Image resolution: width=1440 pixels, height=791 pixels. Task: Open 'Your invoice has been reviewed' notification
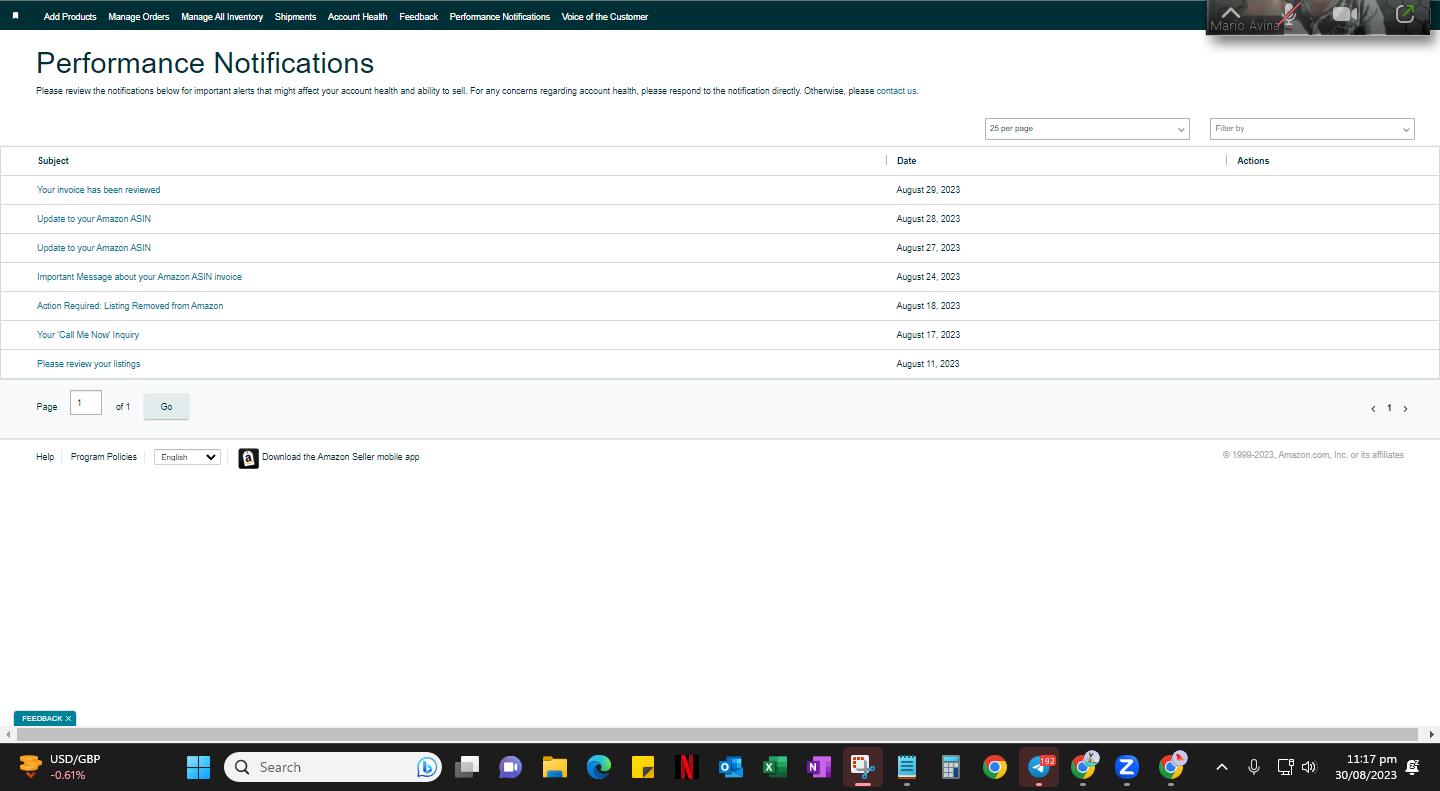pos(99,190)
